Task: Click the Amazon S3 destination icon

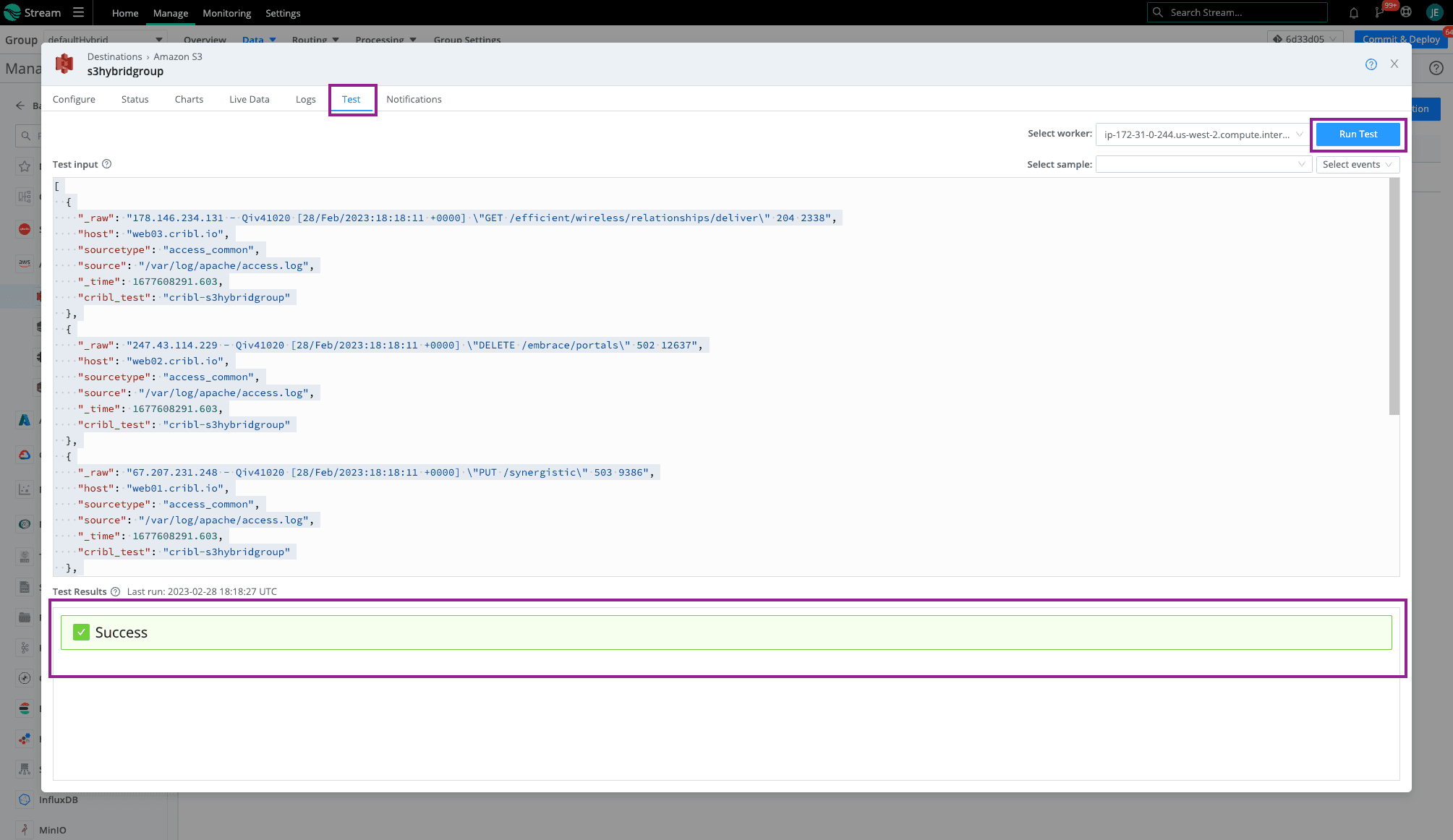Action: (x=64, y=64)
